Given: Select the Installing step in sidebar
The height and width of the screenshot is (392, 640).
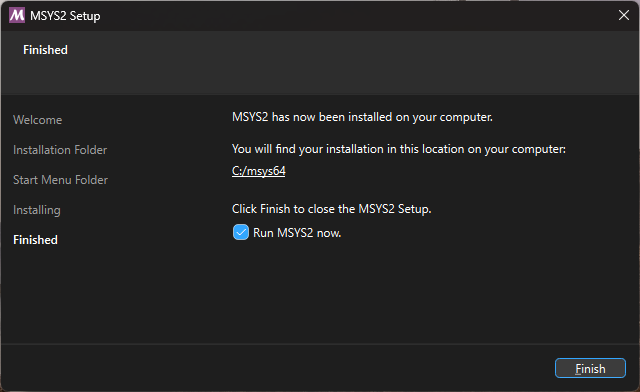Looking at the screenshot, I should 37,210.
